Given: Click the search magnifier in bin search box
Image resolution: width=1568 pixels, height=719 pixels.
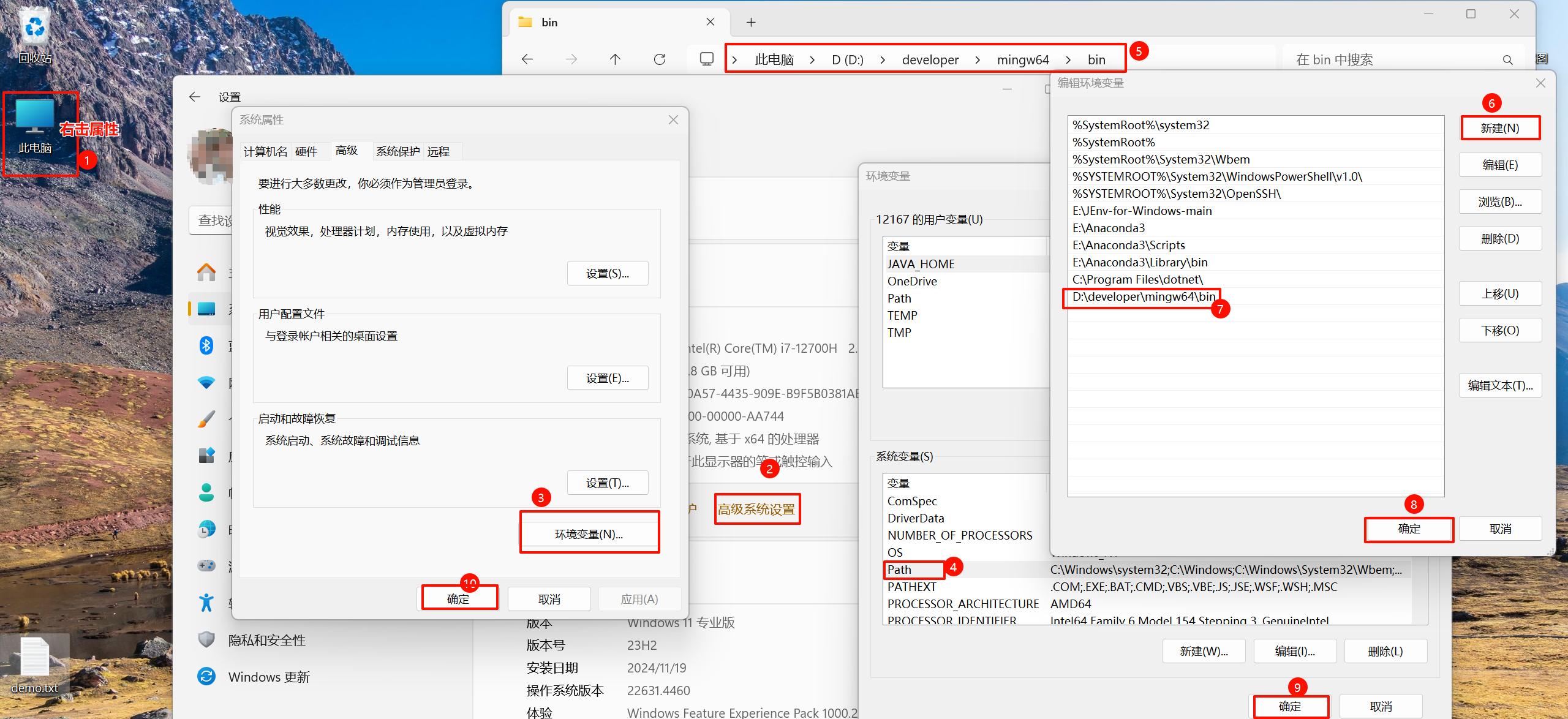Looking at the screenshot, I should point(1508,59).
